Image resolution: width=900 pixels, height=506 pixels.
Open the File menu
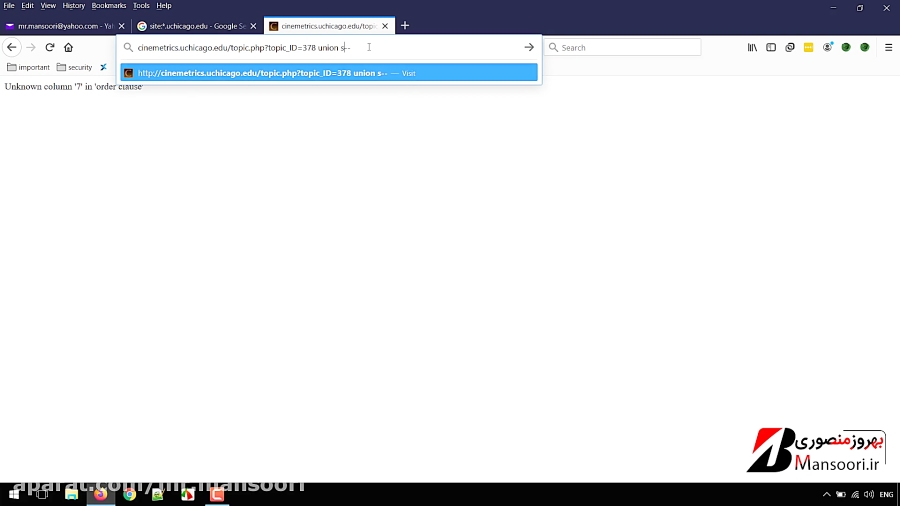pyautogui.click(x=9, y=6)
